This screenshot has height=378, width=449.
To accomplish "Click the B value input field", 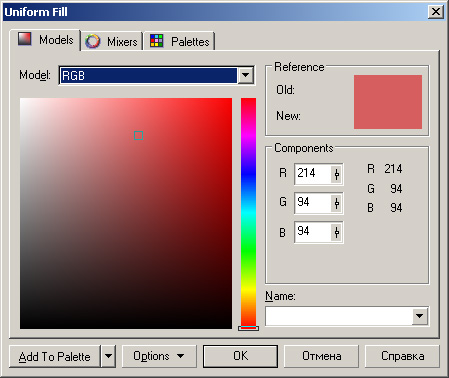I will [312, 232].
